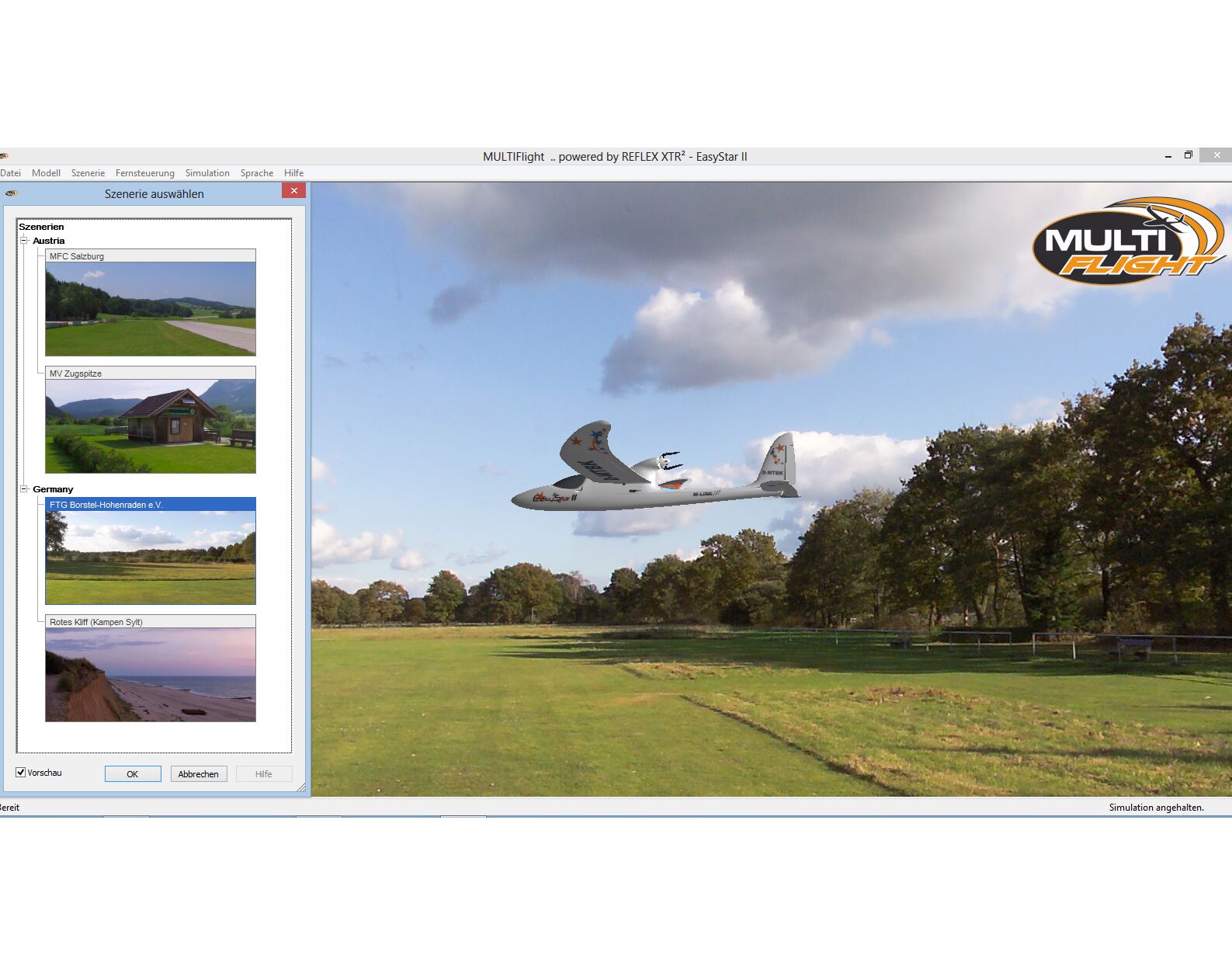This screenshot has height=966, width=1232.
Task: Open the Hilfe menu in menu bar
Action: point(293,173)
